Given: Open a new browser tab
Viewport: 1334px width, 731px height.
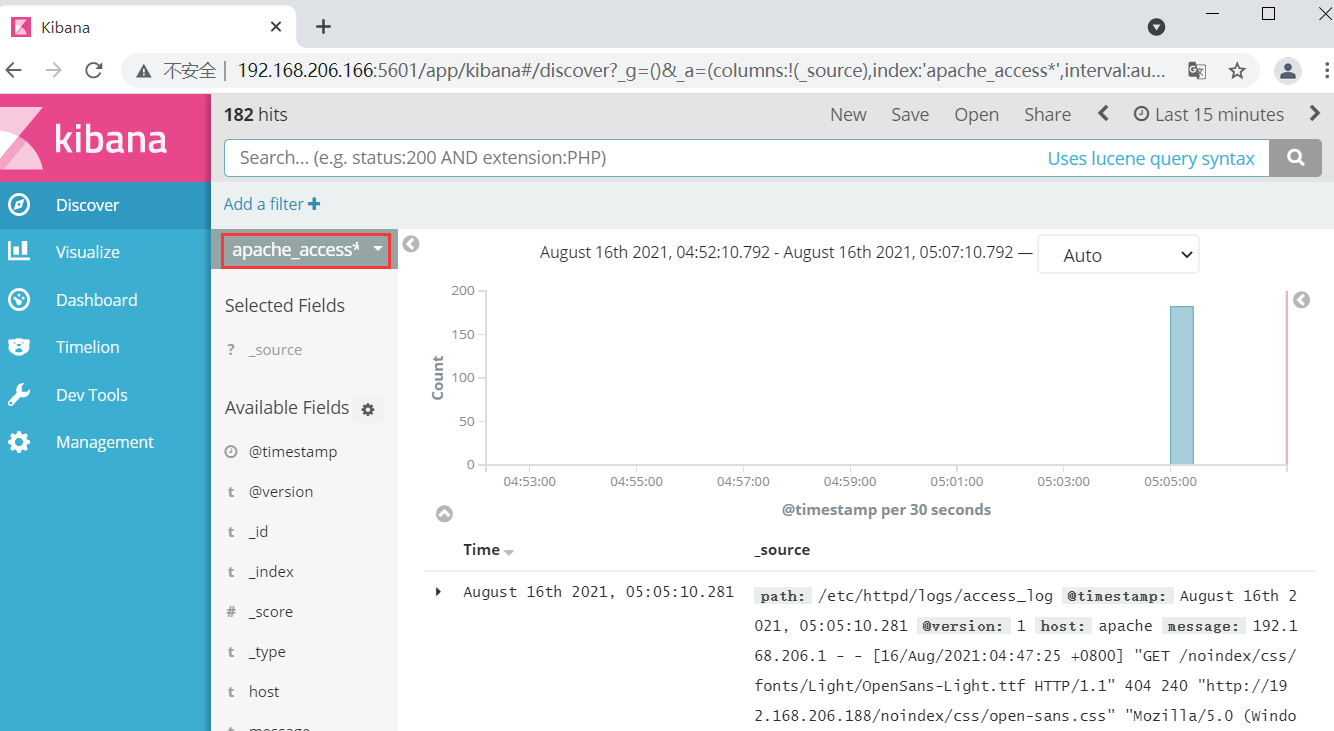Looking at the screenshot, I should click(323, 27).
